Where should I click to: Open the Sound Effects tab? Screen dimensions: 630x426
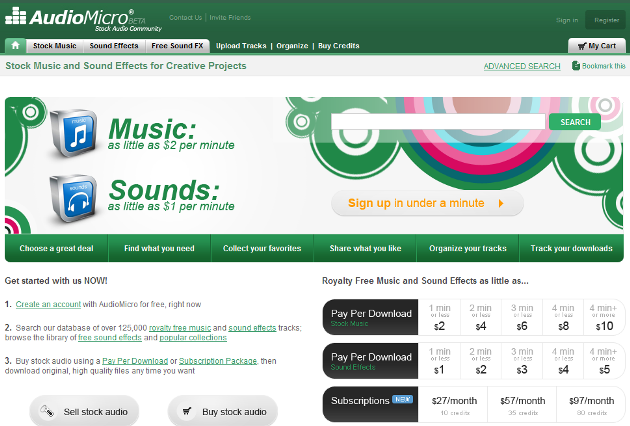click(114, 46)
